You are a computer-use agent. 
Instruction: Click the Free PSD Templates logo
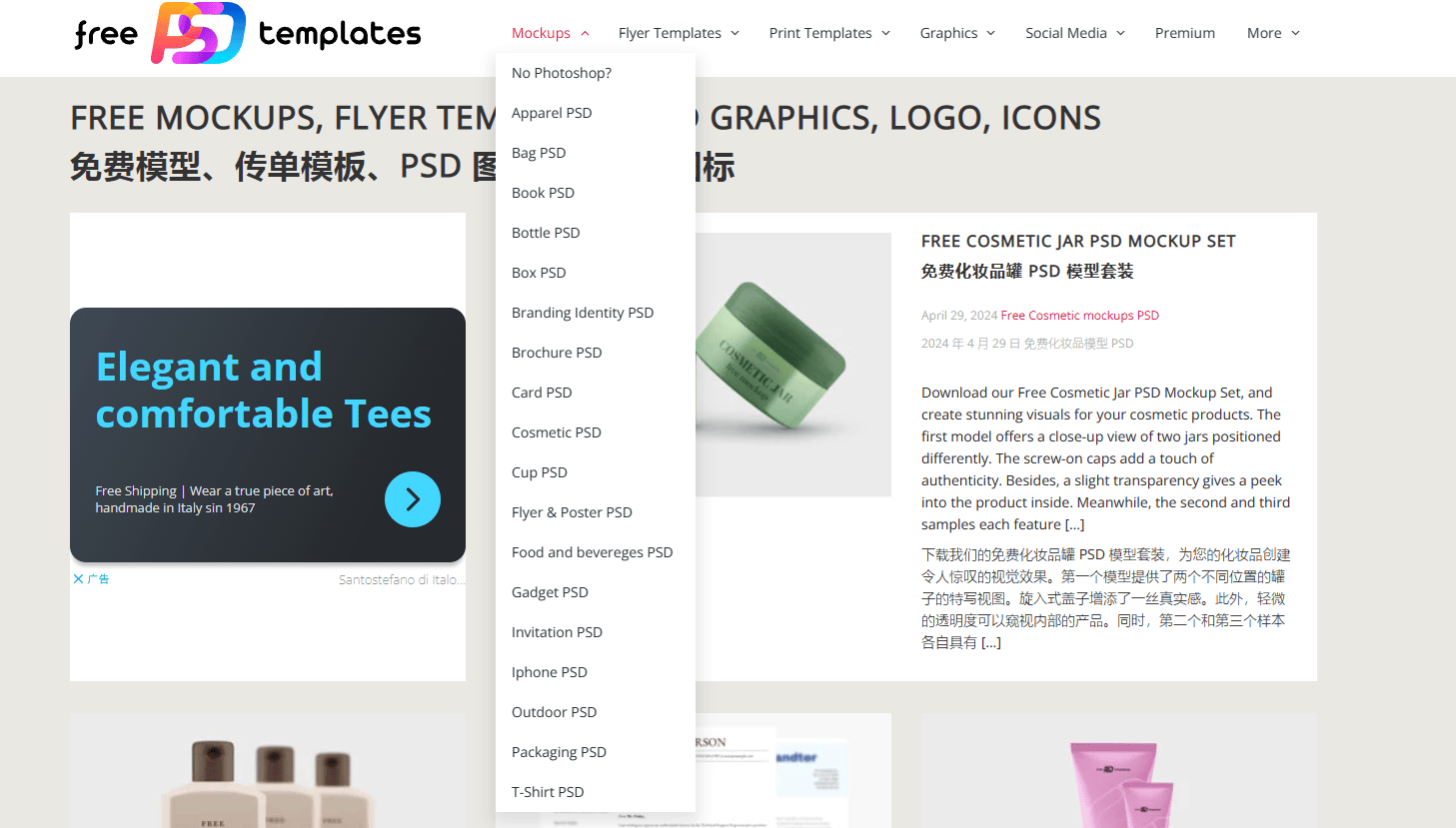coord(246,33)
